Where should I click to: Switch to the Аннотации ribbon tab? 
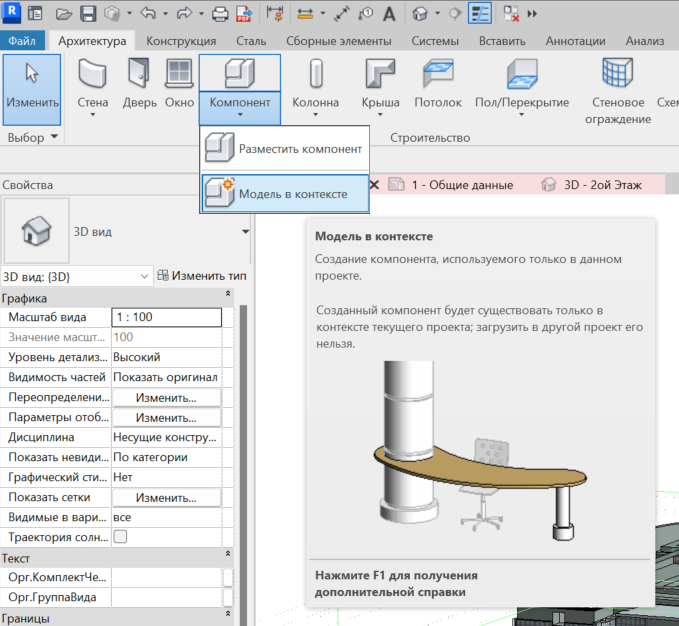(x=576, y=41)
